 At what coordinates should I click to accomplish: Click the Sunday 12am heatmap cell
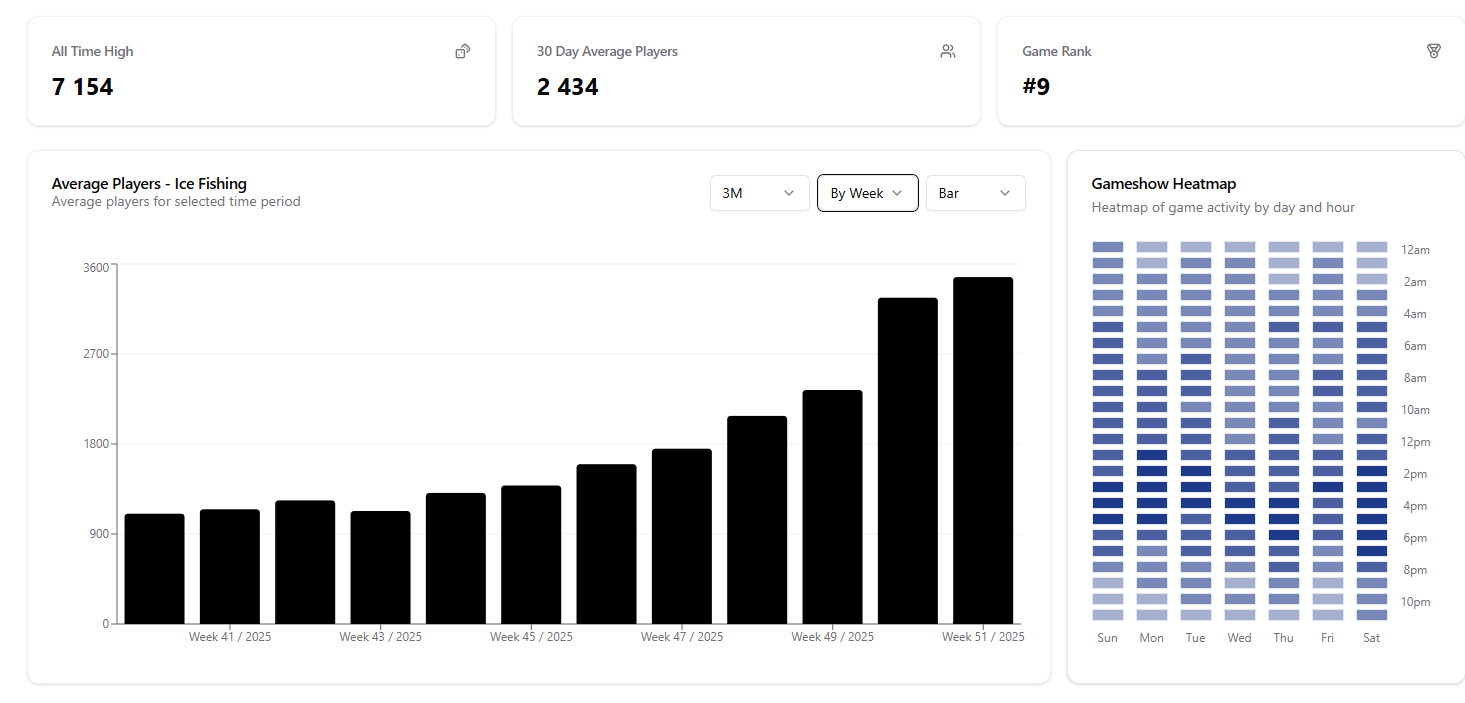(1107, 247)
